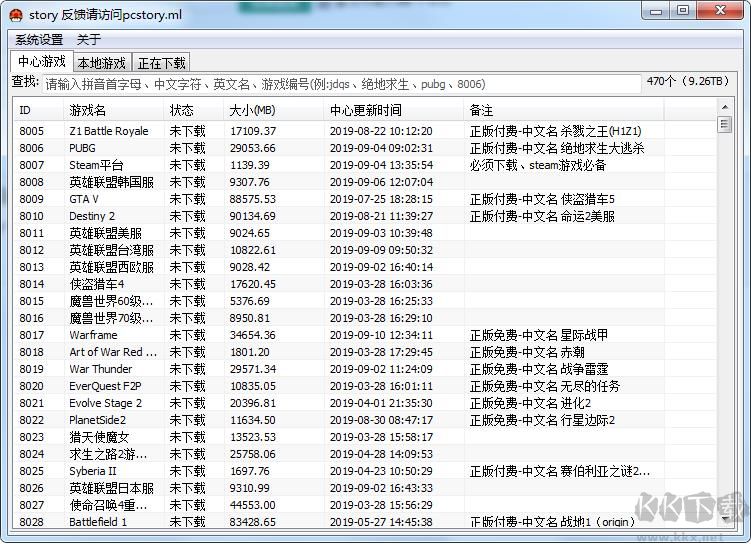This screenshot has height=544, width=751.
Task: Click remark 必须下载、steam游戏必备
Action: [538, 165]
